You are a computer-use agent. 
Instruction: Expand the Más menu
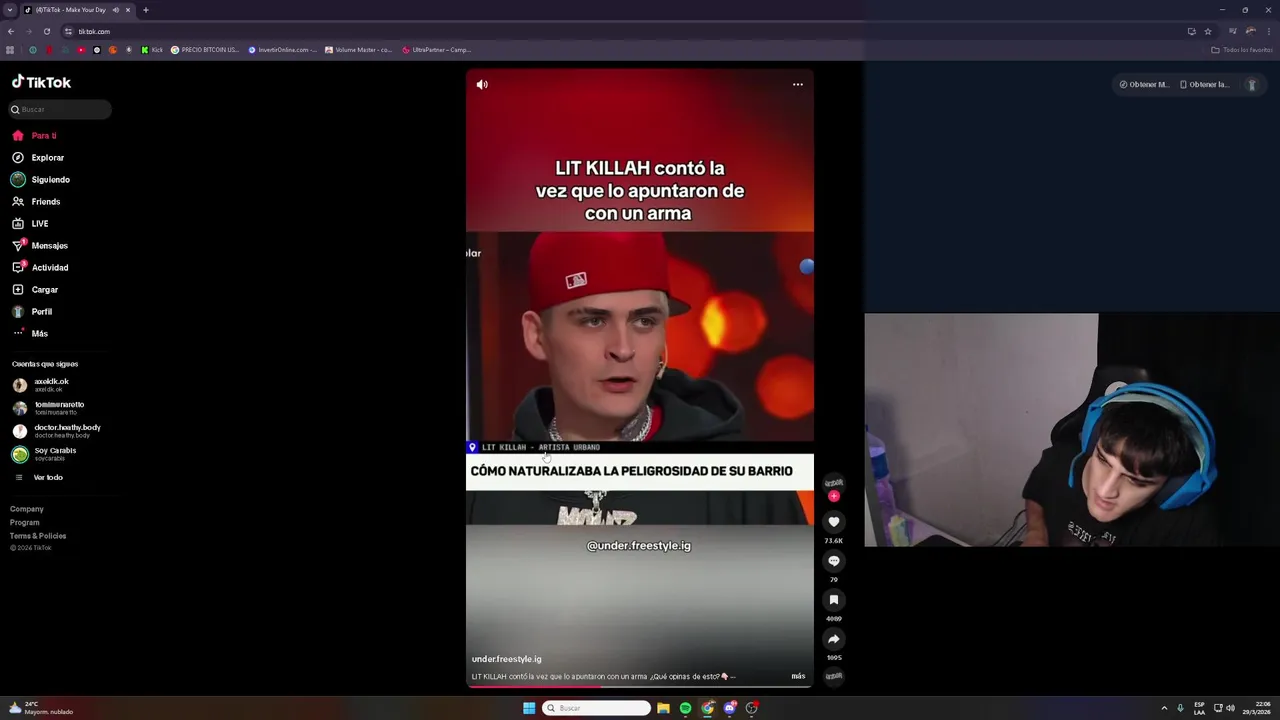(x=30, y=333)
